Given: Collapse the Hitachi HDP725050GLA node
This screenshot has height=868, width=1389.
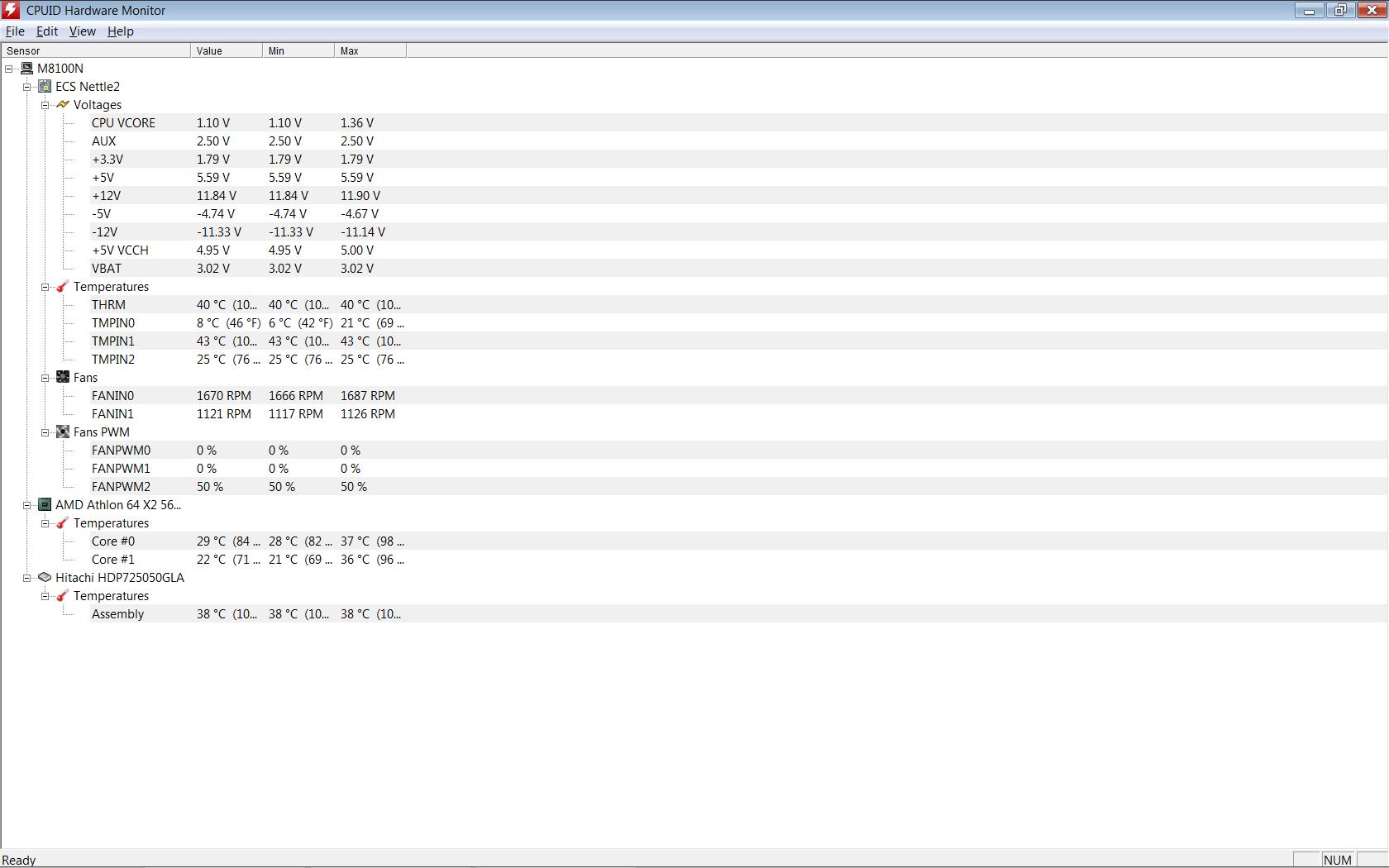Looking at the screenshot, I should click(27, 578).
